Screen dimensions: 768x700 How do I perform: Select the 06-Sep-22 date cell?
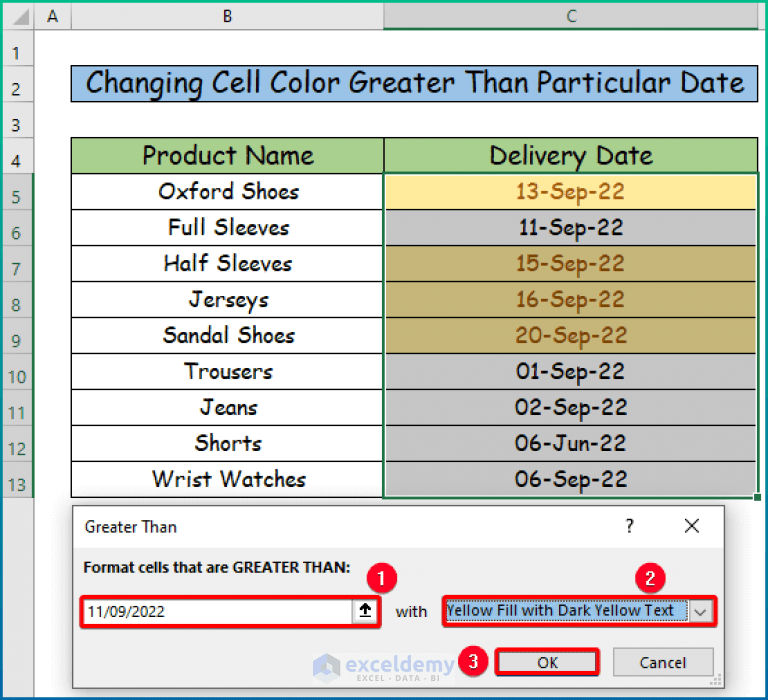click(571, 480)
